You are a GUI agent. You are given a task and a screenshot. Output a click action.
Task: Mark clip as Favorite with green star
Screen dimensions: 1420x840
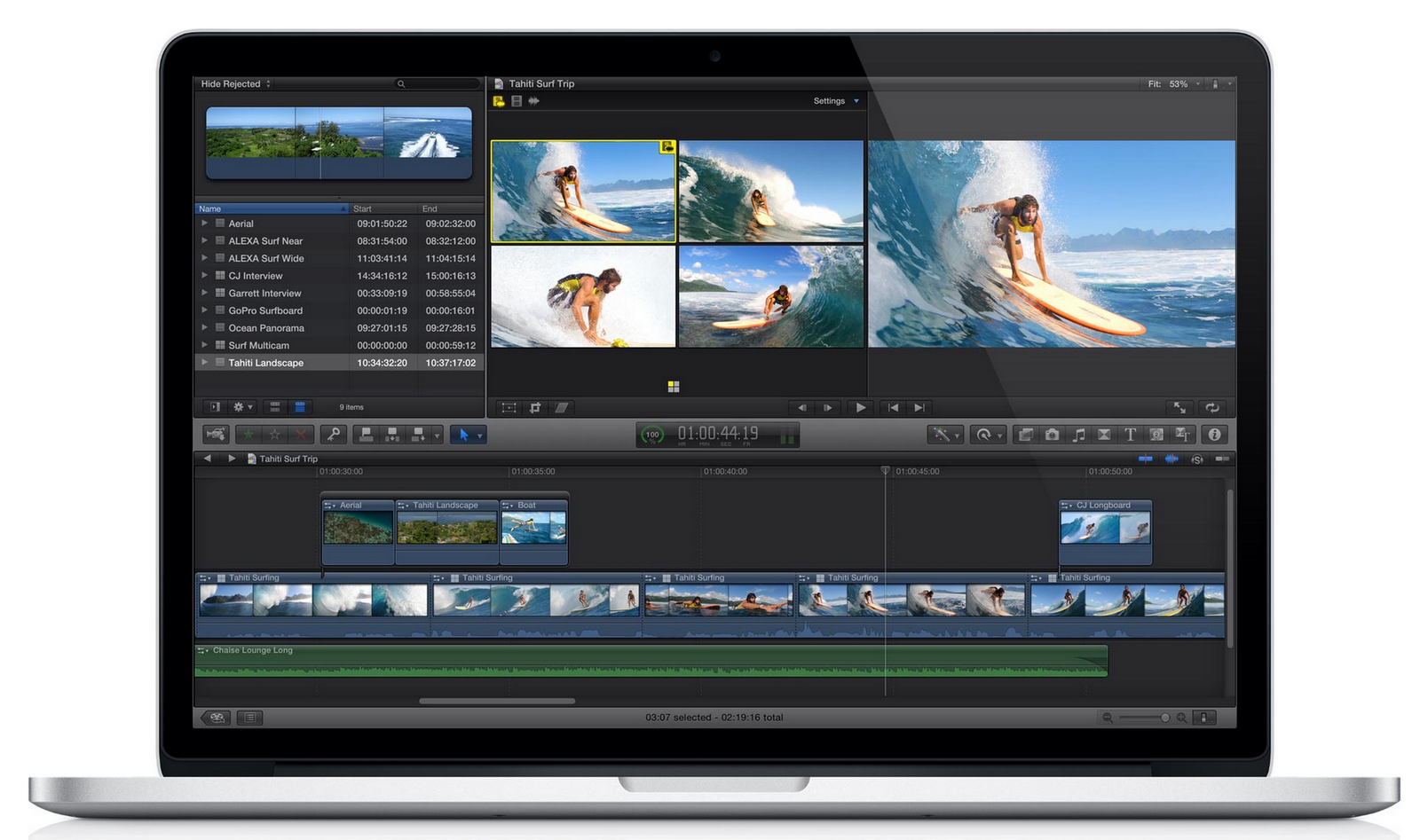(248, 435)
